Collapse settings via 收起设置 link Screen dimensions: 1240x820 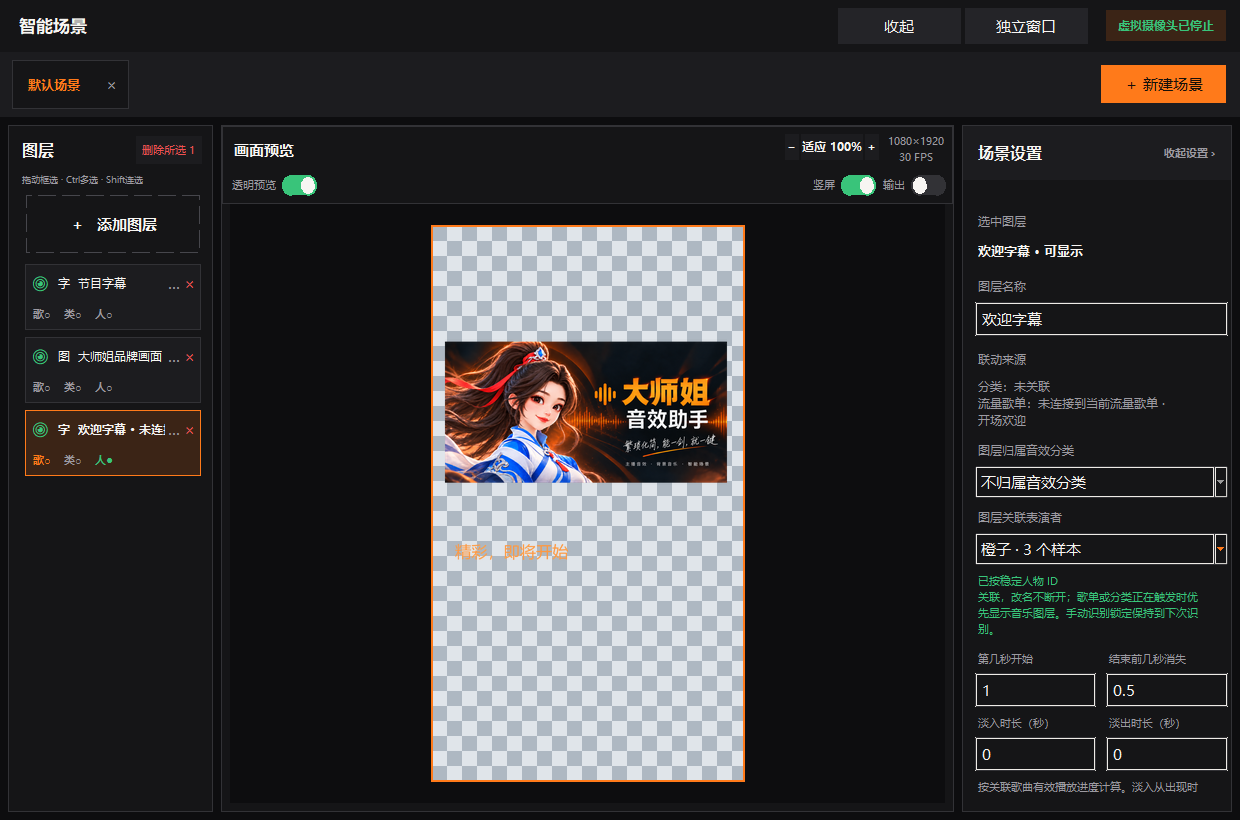tap(1189, 153)
